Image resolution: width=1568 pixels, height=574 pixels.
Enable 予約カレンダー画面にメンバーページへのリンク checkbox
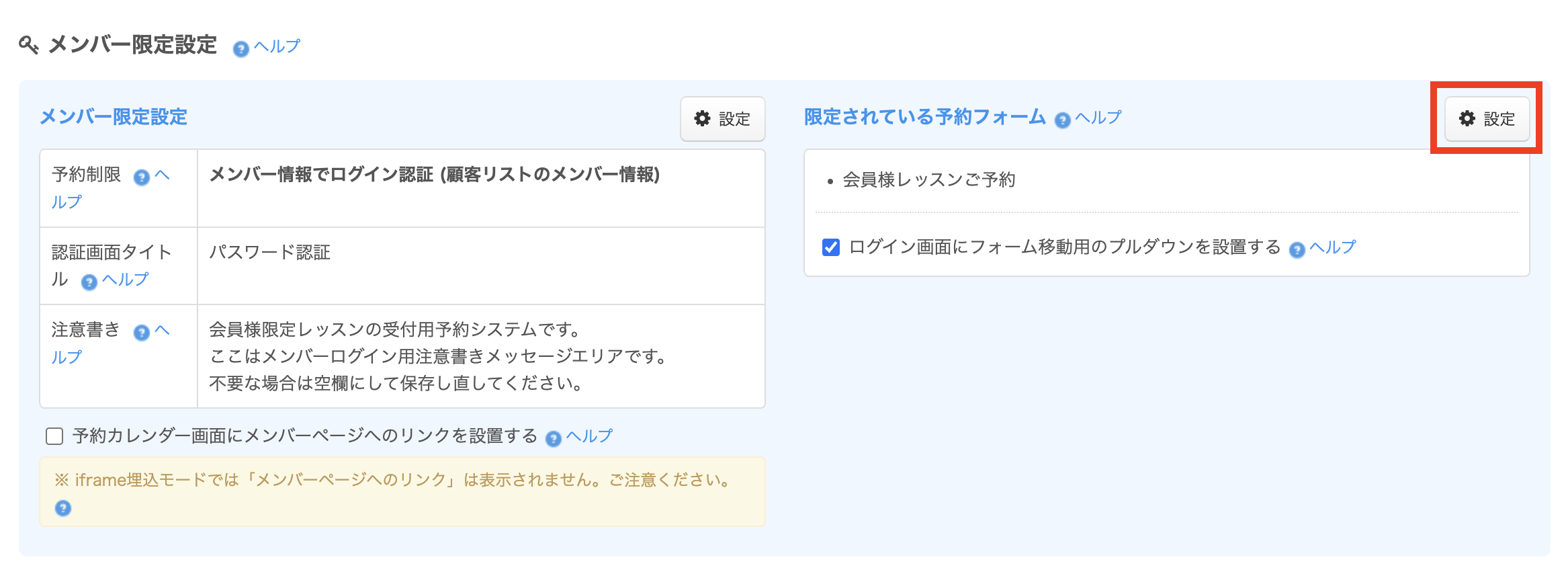tap(54, 436)
